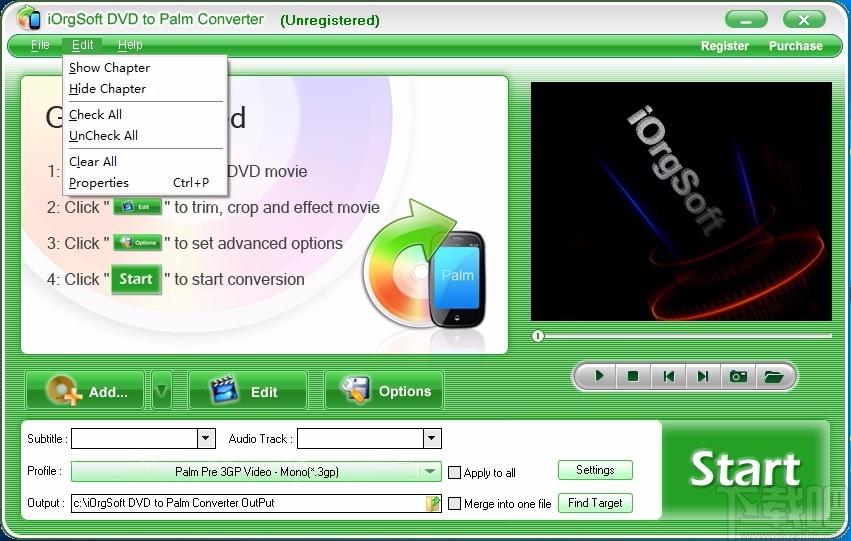The image size is (851, 541).
Task: Click the small Start icon in instructions
Action: point(136,279)
